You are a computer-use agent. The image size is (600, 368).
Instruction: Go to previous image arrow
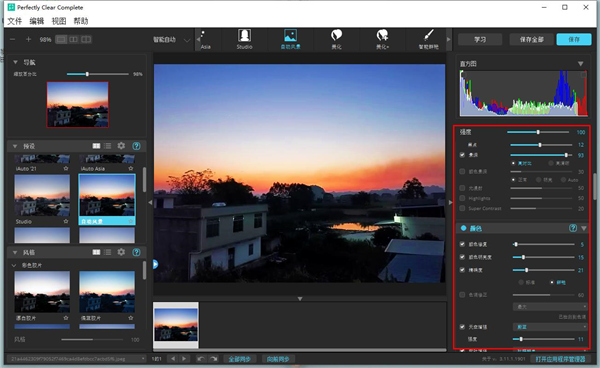173,358
